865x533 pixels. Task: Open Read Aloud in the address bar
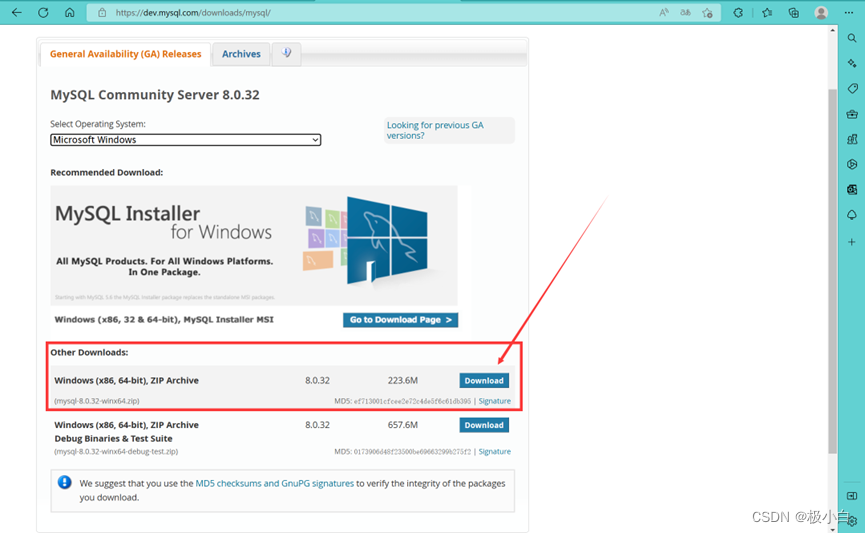(664, 12)
